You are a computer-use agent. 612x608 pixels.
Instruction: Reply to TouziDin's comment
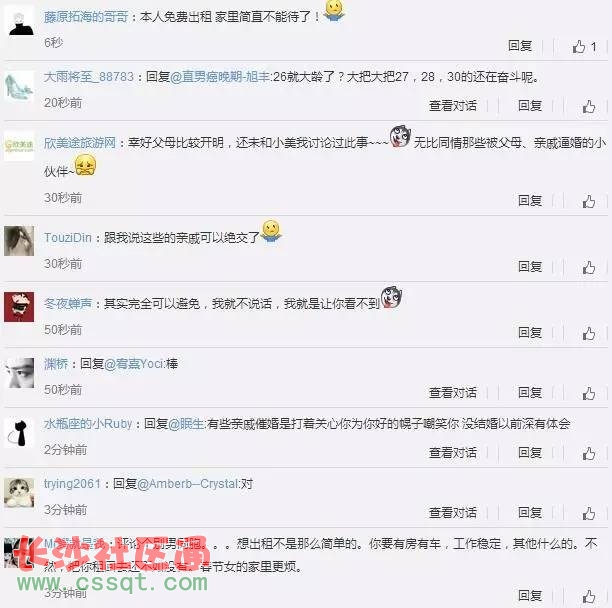point(530,267)
